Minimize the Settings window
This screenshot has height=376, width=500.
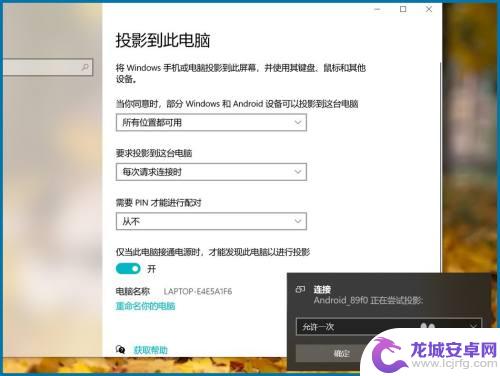[x=377, y=9]
